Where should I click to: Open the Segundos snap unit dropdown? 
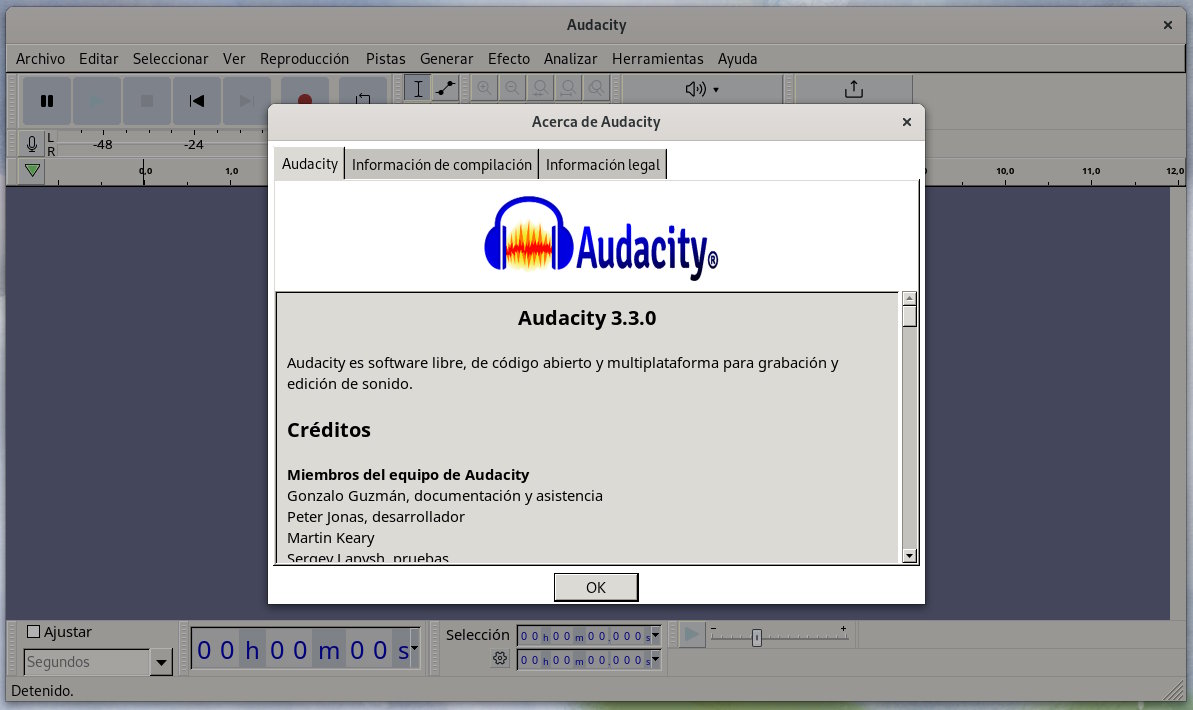click(x=161, y=662)
